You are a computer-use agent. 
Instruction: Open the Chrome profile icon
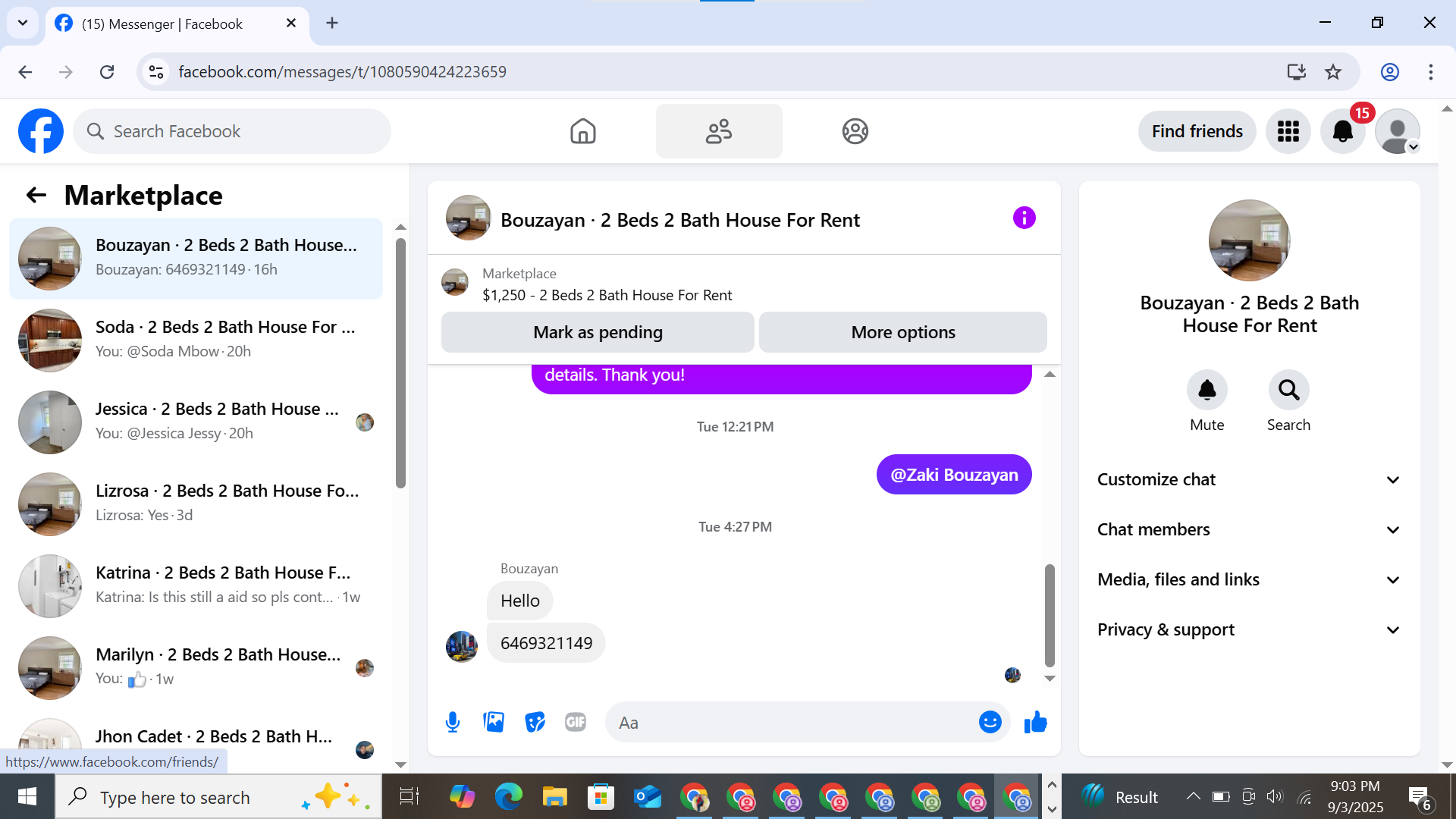(x=1389, y=72)
